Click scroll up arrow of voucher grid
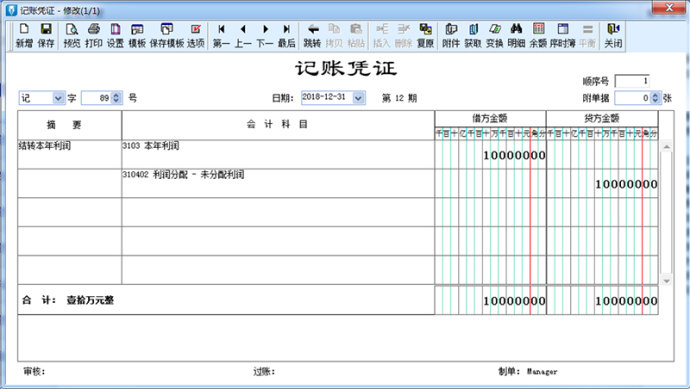Screen dimensions: 690x389 (667, 147)
